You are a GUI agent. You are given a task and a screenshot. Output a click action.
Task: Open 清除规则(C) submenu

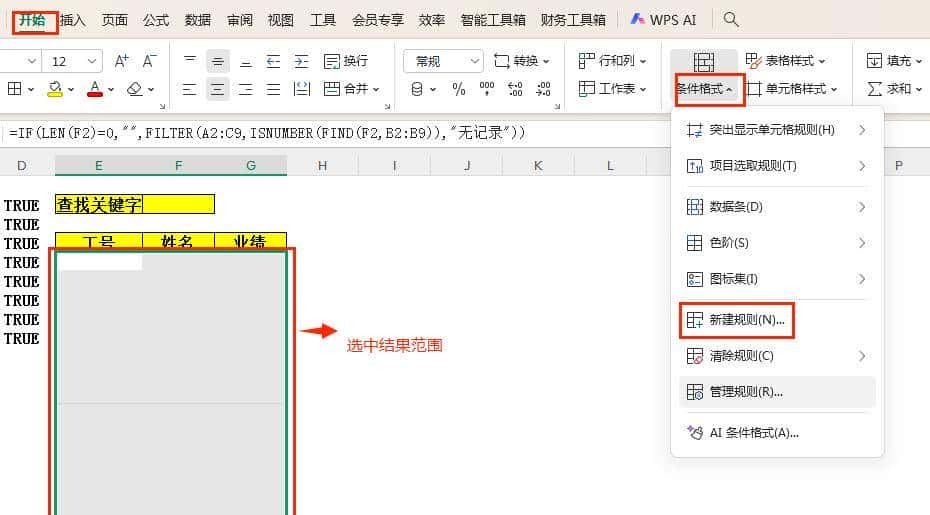click(777, 356)
